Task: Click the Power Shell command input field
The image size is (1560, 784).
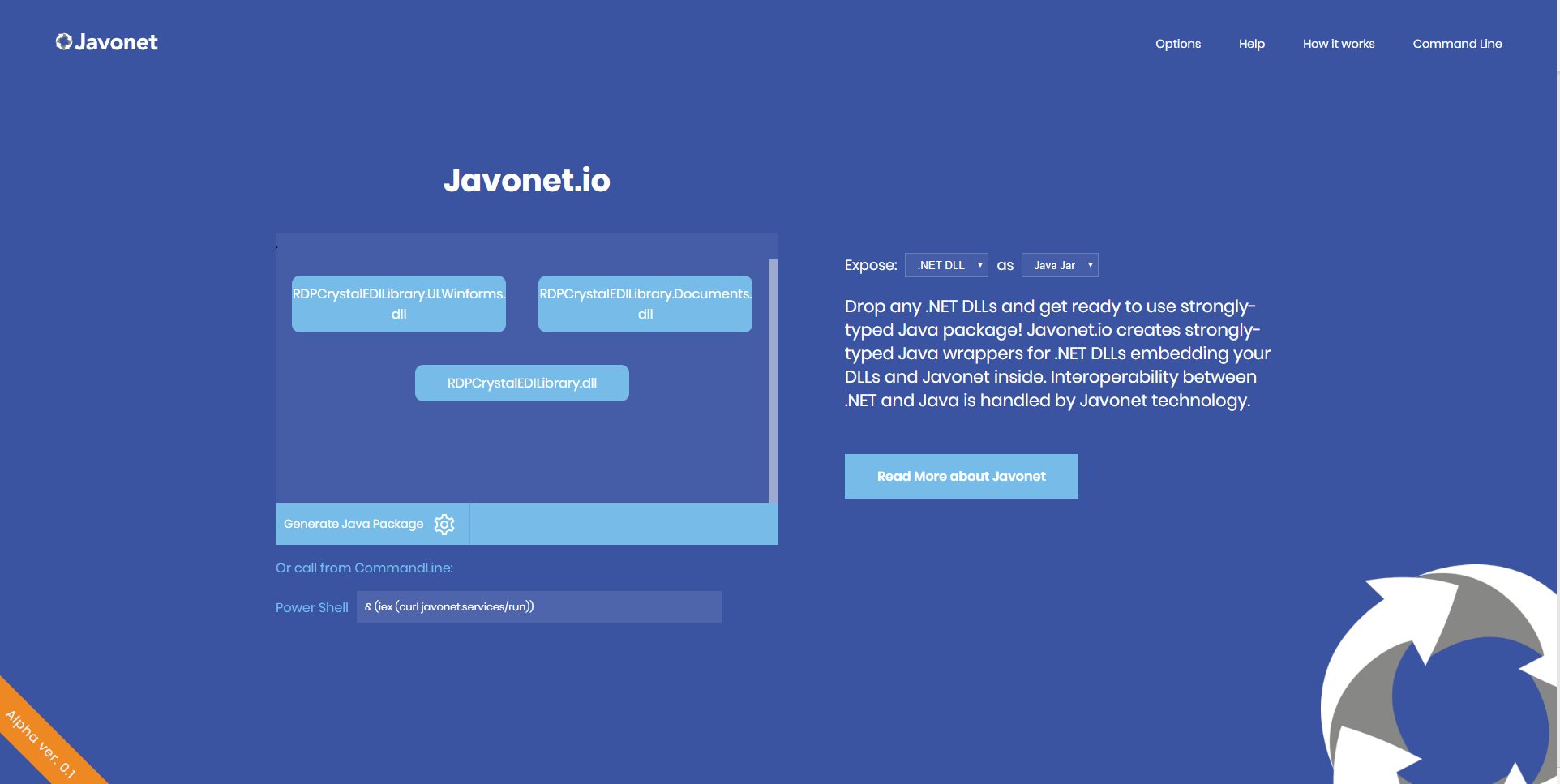Action: (539, 607)
